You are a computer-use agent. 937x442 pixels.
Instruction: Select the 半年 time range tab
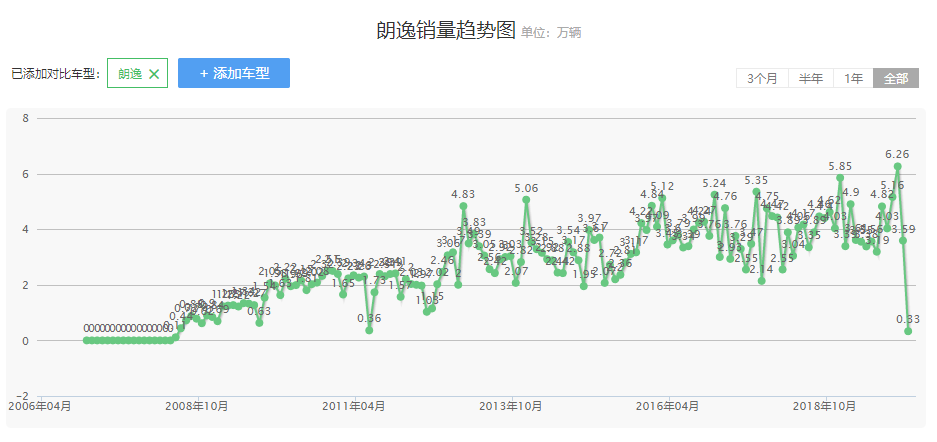(811, 79)
